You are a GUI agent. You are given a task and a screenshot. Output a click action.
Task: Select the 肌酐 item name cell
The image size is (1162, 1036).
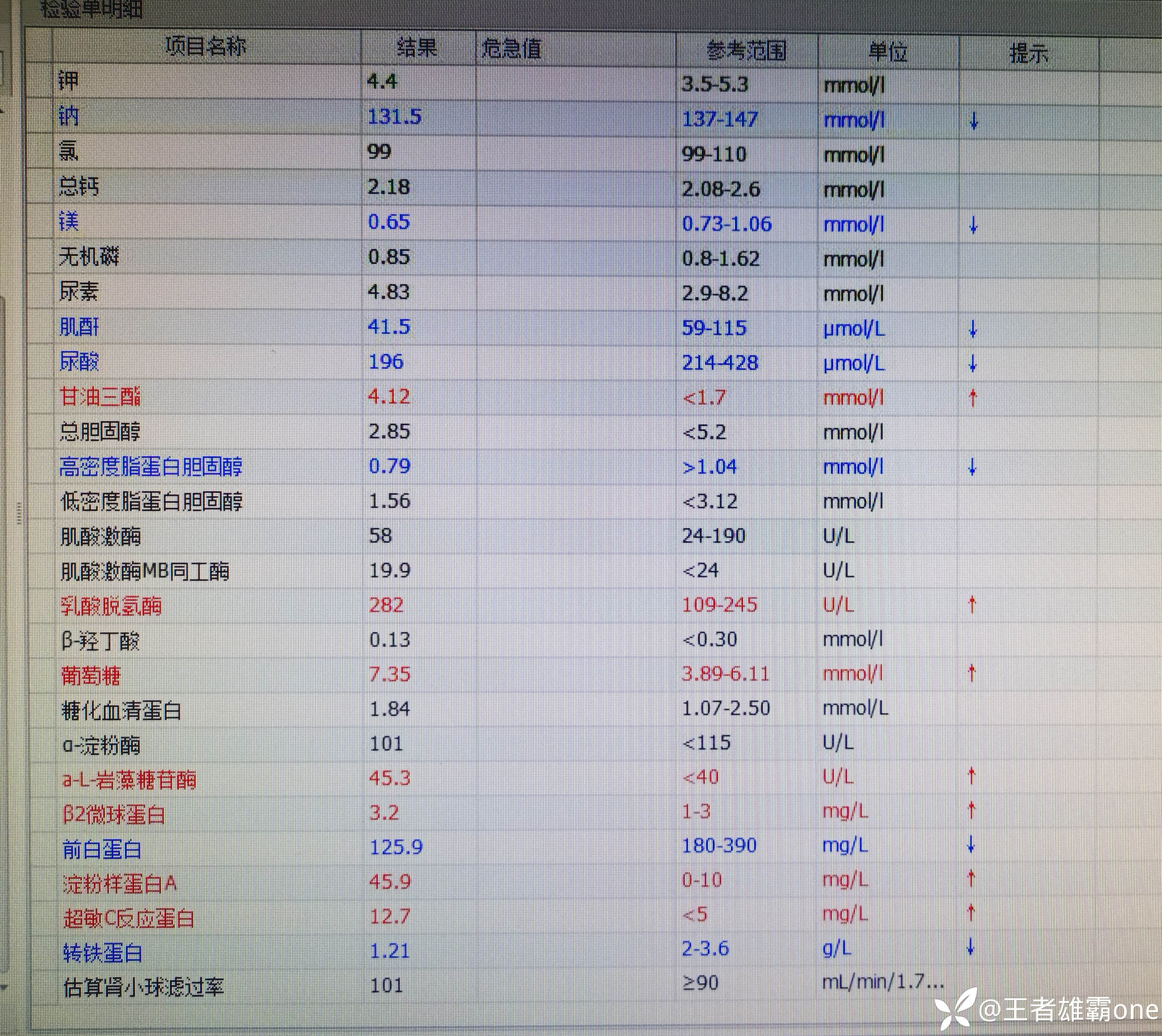(80, 327)
